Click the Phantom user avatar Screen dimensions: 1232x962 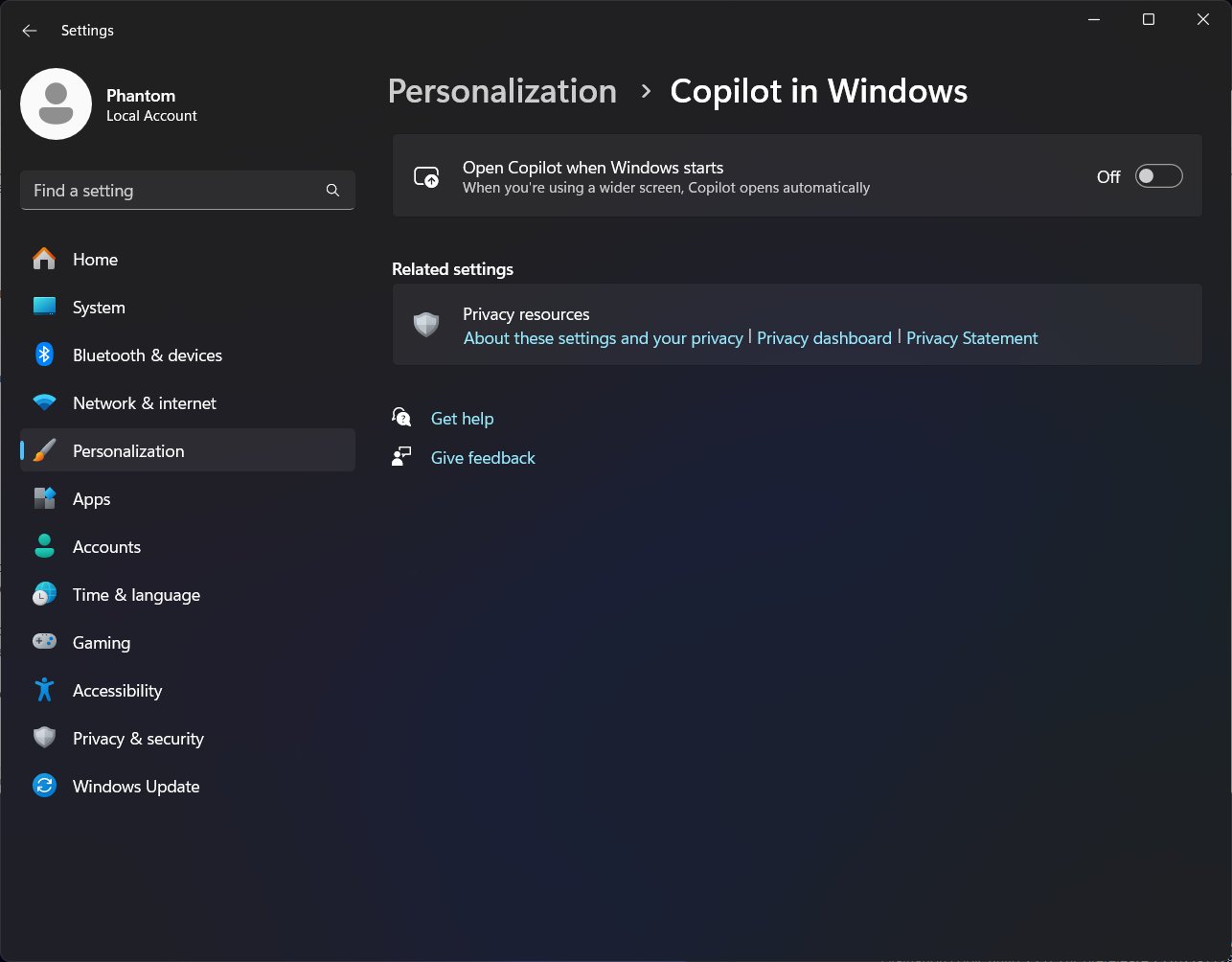pyautogui.click(x=56, y=103)
